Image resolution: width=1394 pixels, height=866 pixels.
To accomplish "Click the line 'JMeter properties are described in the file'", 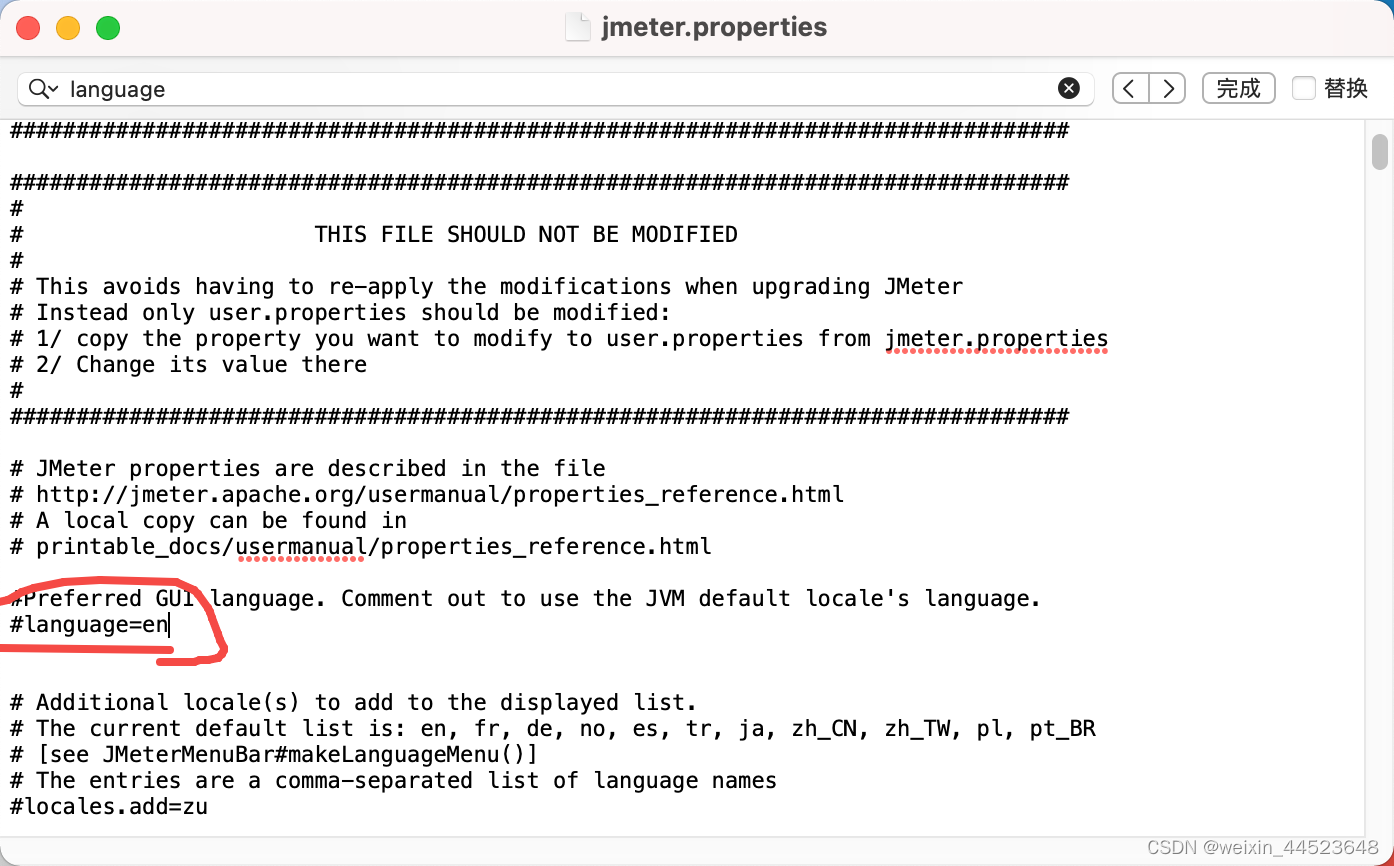I will click(x=307, y=468).
